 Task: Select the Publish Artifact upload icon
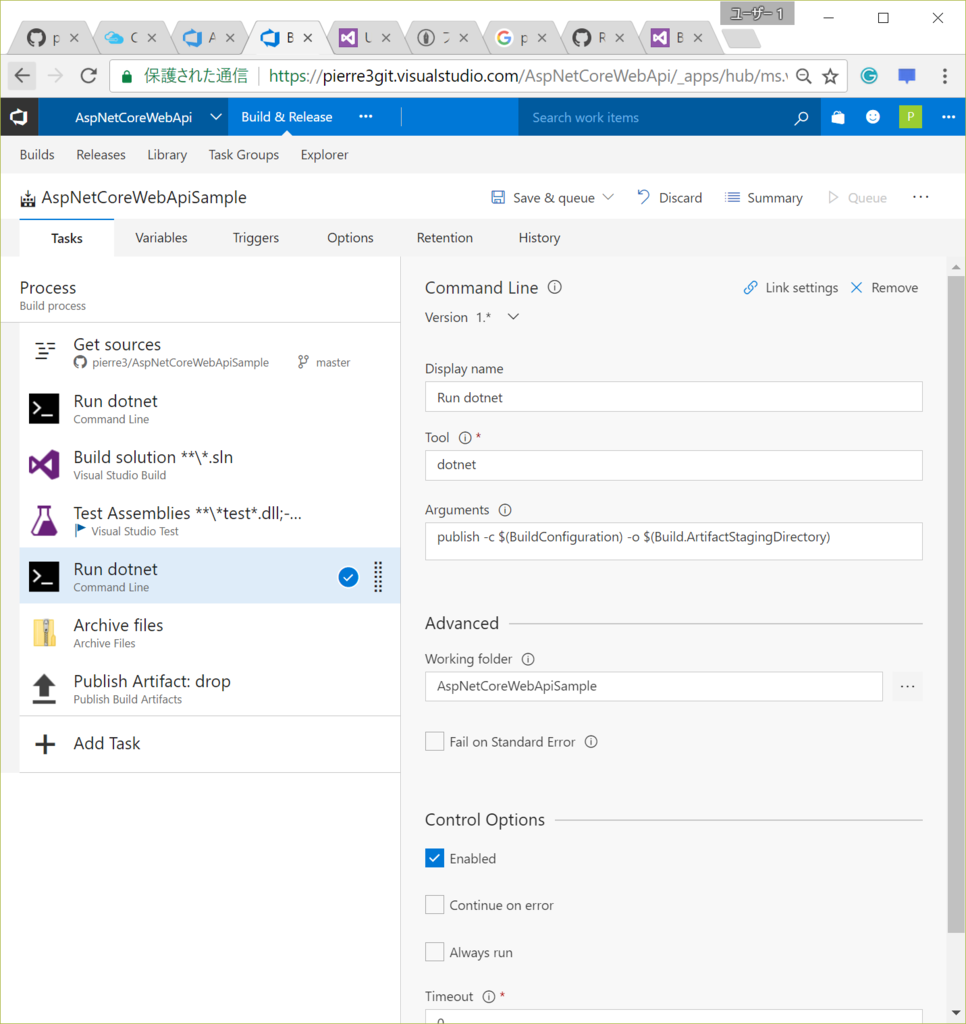pos(44,689)
